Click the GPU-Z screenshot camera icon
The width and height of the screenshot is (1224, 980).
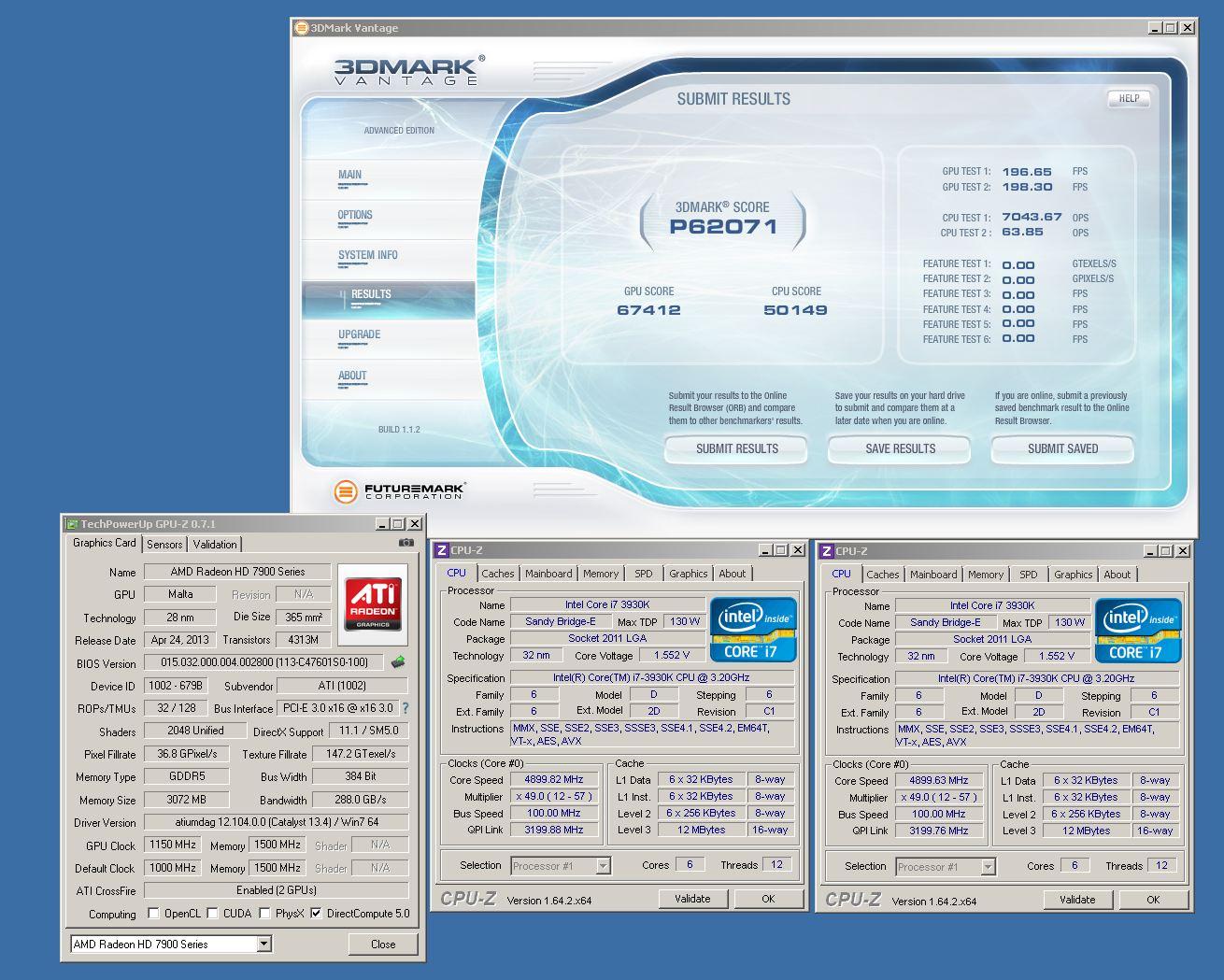(x=406, y=543)
